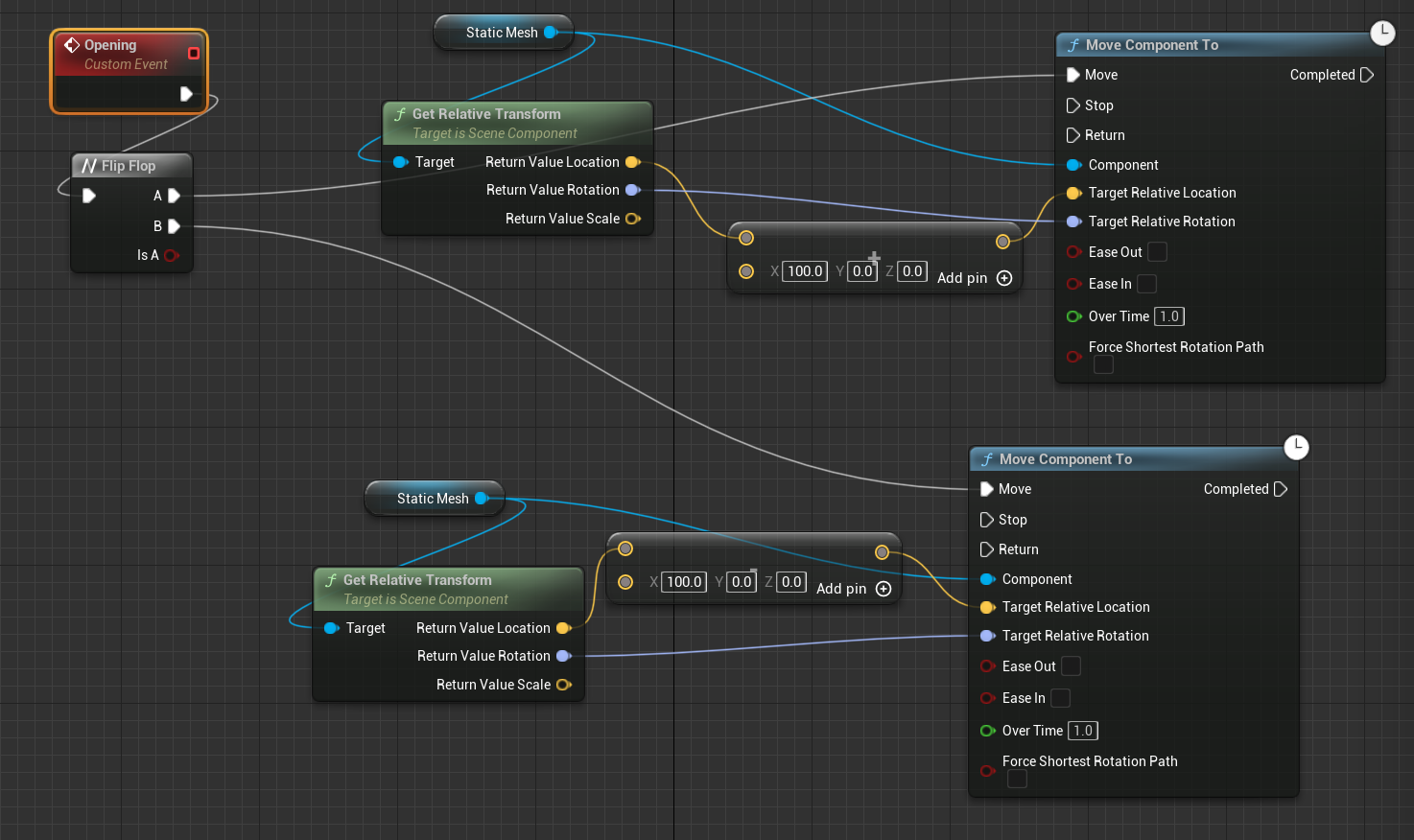The width and height of the screenshot is (1414, 840).
Task: Click the Flip Flop A output pin
Action: (x=174, y=196)
